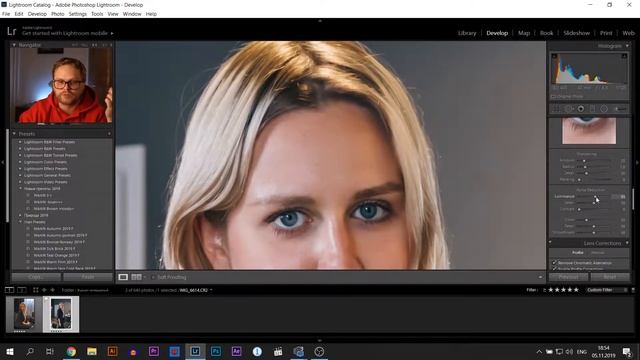Toggle Remove Chromatic Aberration checkbox
Image resolution: width=640 pixels, height=360 pixels.
point(554,262)
